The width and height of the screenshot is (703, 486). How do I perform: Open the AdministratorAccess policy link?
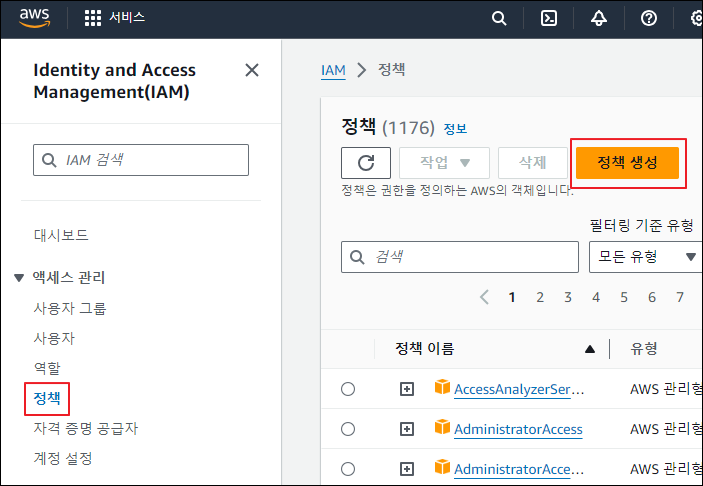click(518, 430)
